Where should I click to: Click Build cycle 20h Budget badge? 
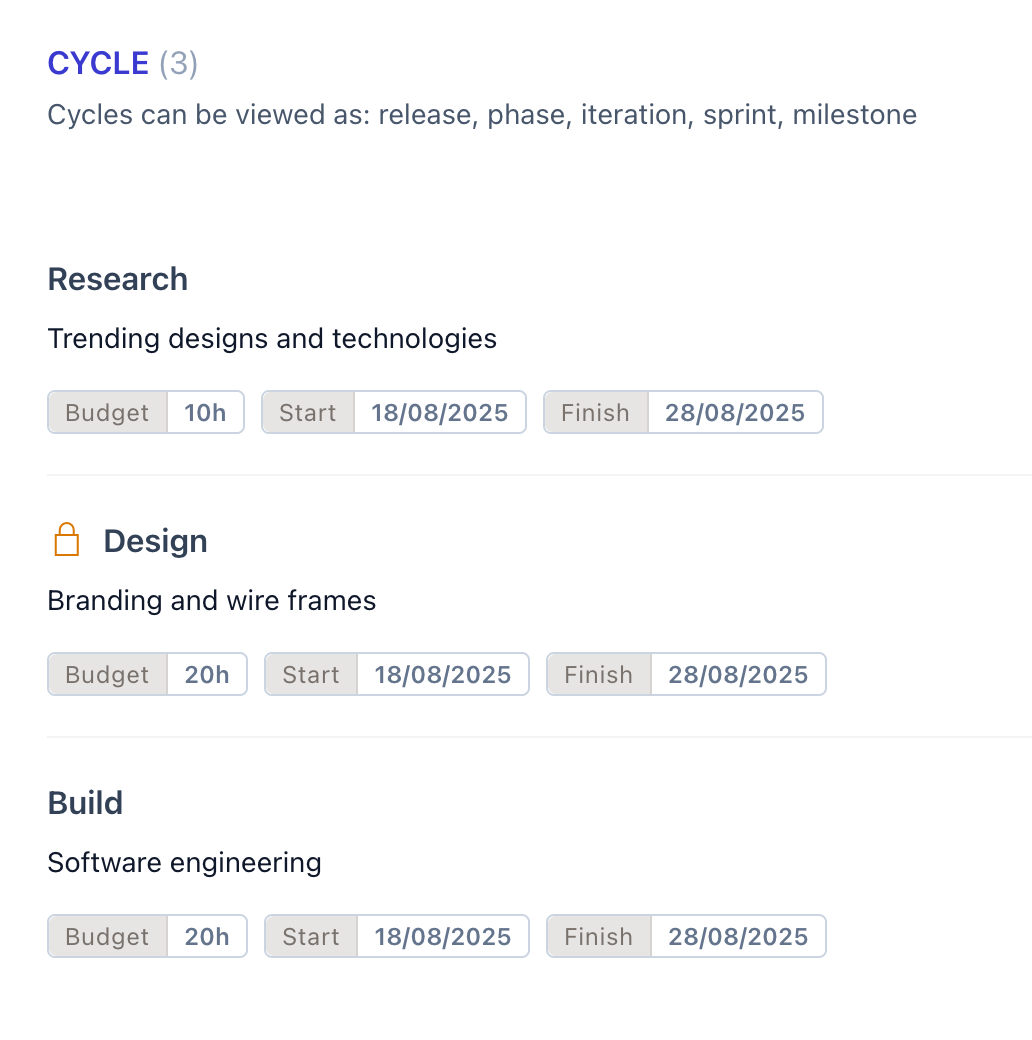207,937
